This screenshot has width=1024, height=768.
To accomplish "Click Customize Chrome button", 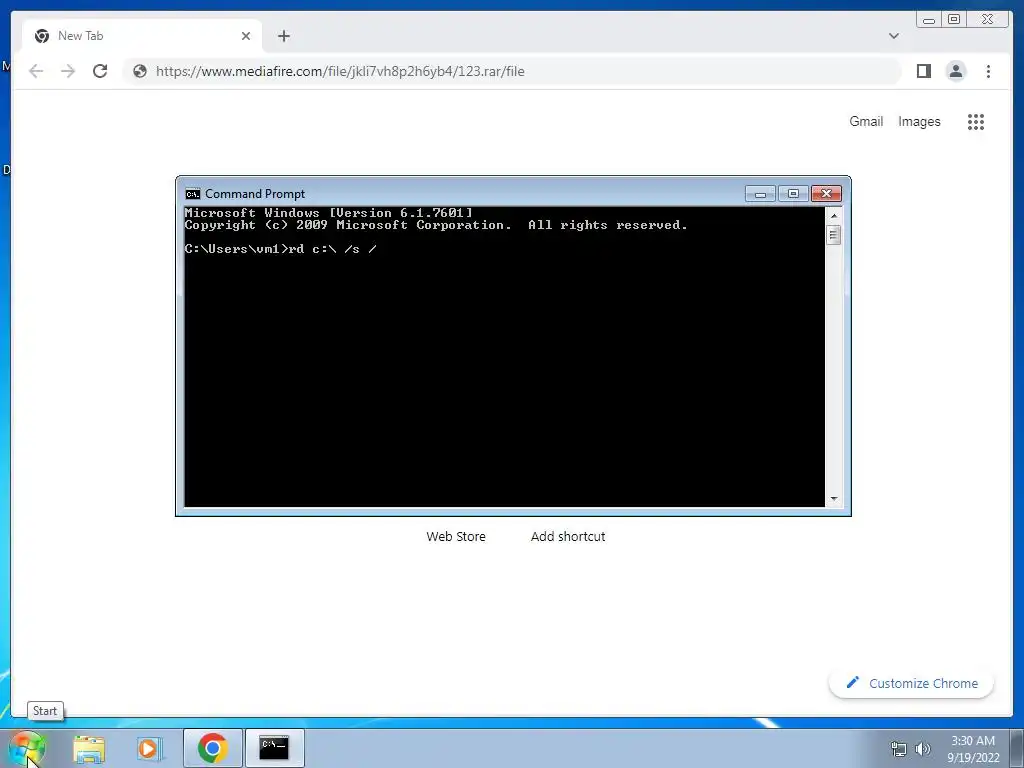I will (x=912, y=683).
